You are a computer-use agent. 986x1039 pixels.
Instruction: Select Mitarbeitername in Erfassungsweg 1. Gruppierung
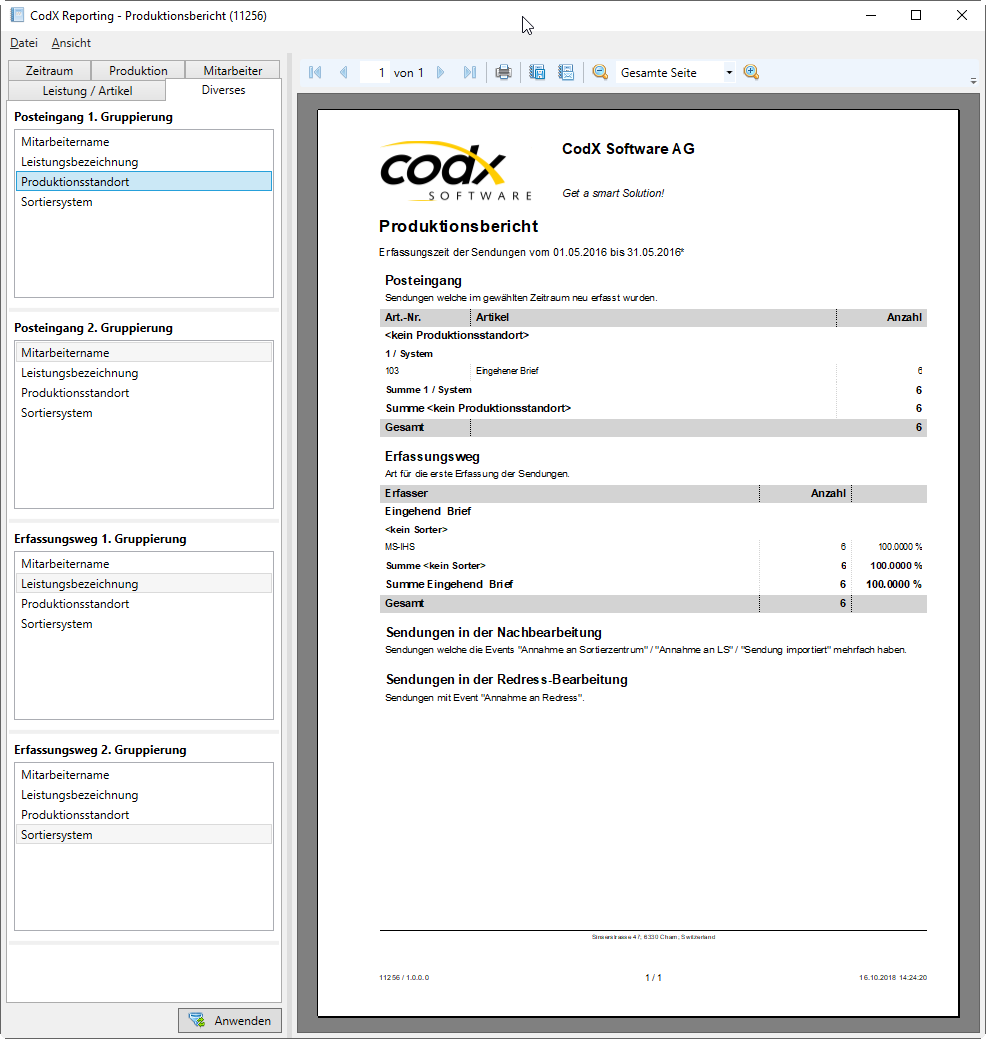[x=144, y=564]
